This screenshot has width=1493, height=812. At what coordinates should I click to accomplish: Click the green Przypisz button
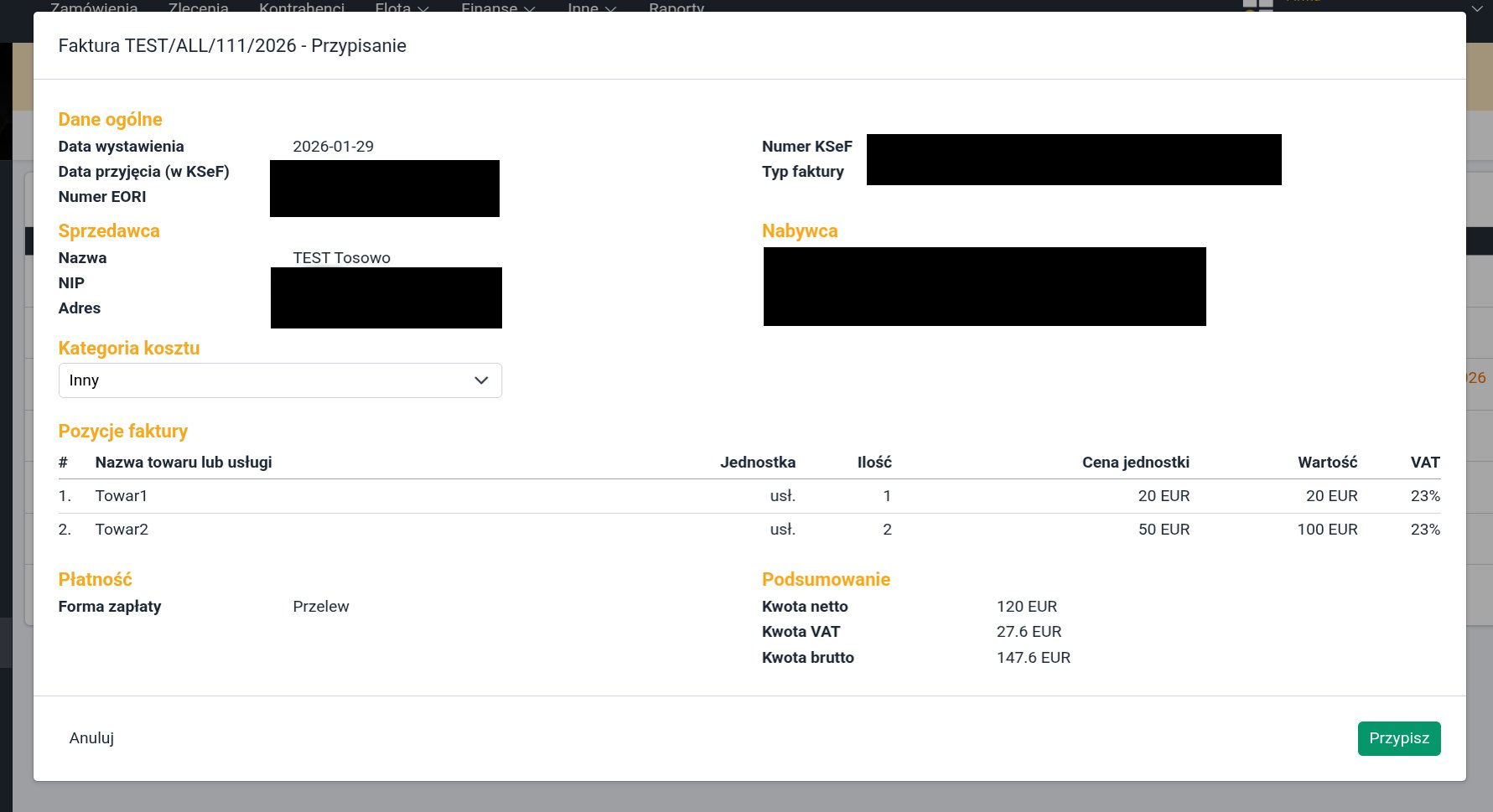pyautogui.click(x=1398, y=738)
